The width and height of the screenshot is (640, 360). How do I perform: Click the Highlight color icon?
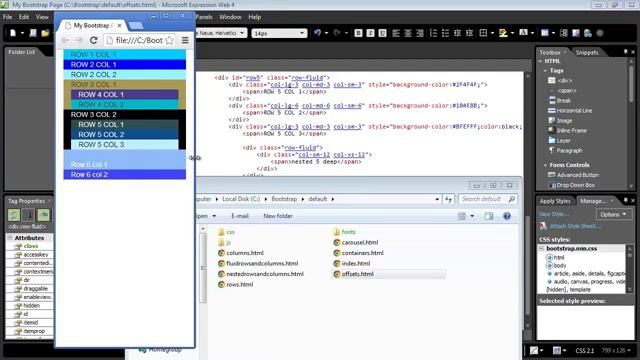503,33
